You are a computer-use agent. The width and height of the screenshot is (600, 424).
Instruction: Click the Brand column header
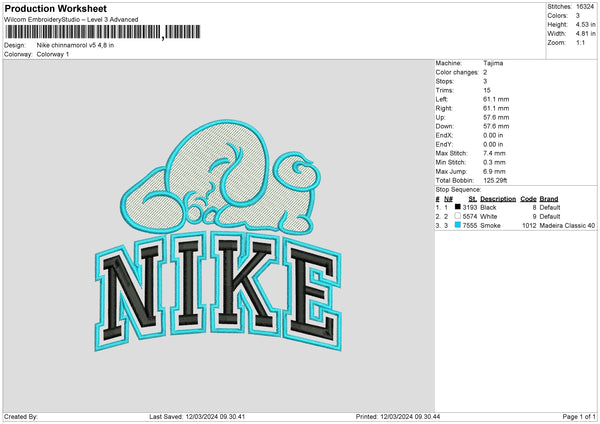tap(549, 199)
